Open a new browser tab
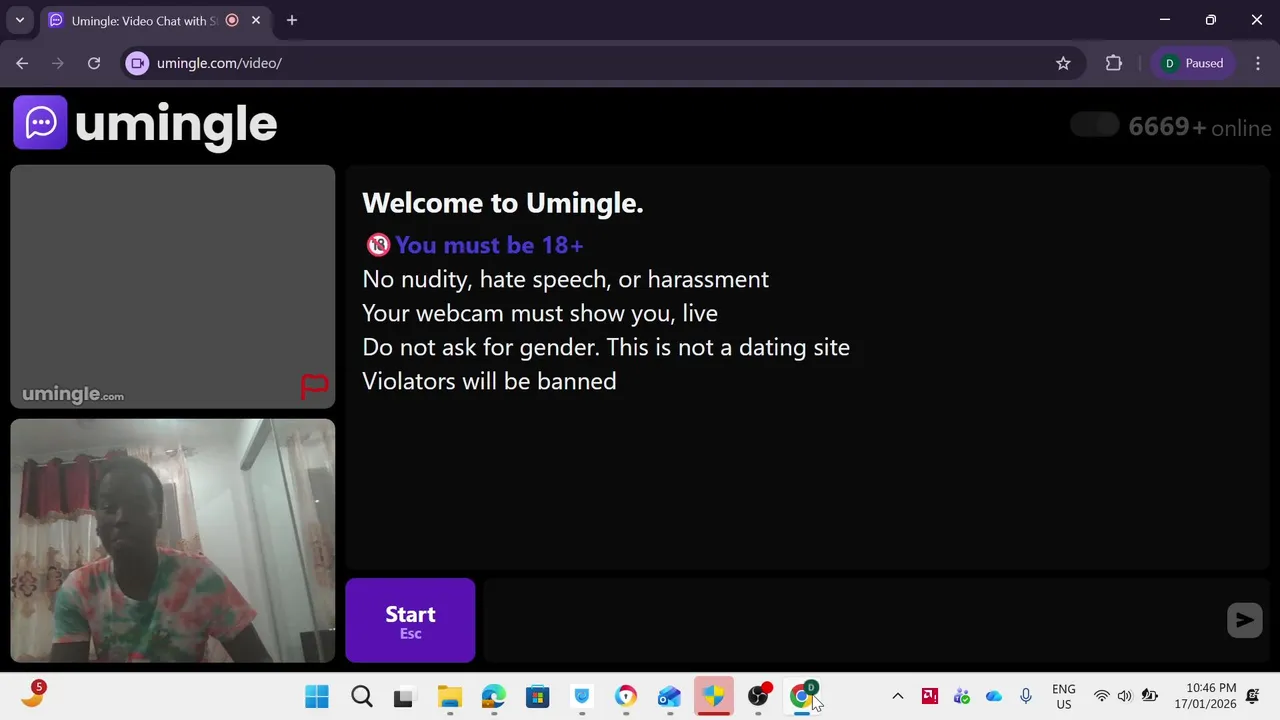The height and width of the screenshot is (720, 1280). click(292, 20)
